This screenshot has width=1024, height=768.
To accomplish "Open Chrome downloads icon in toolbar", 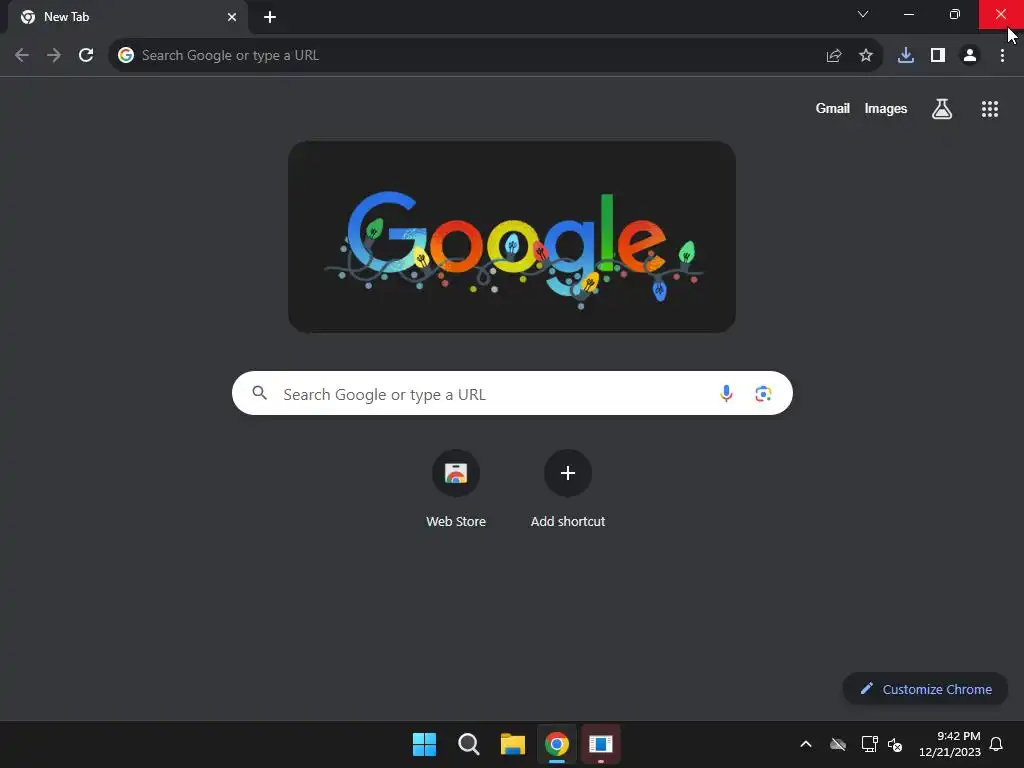I will pyautogui.click(x=906, y=56).
